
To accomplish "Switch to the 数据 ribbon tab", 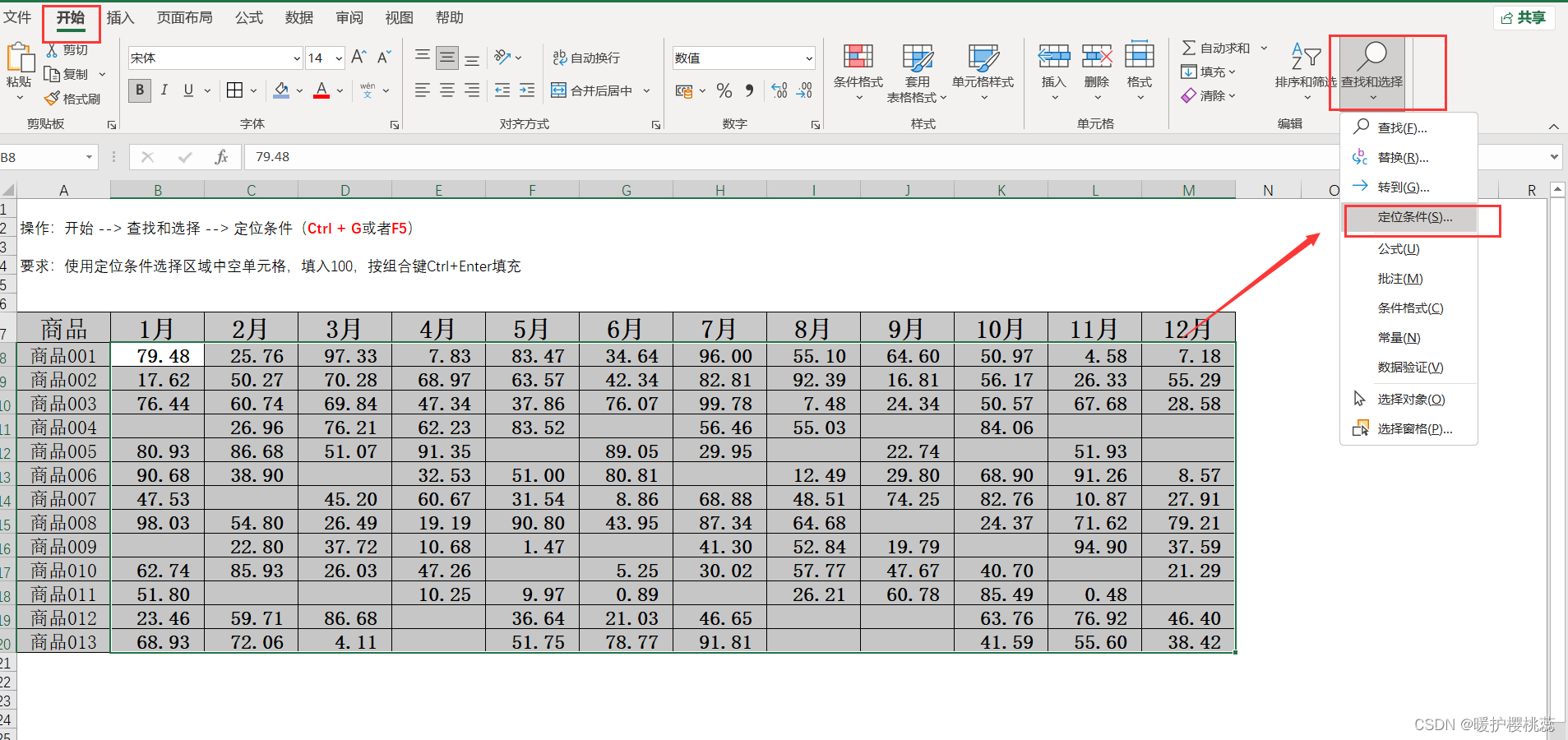I will click(x=299, y=18).
